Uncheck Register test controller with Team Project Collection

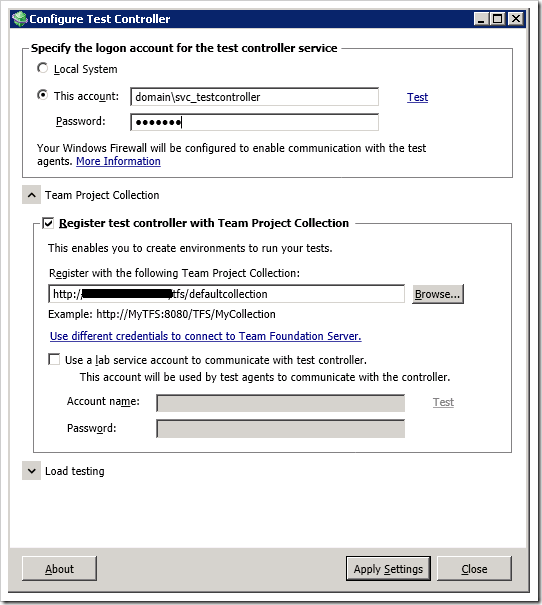[48, 223]
